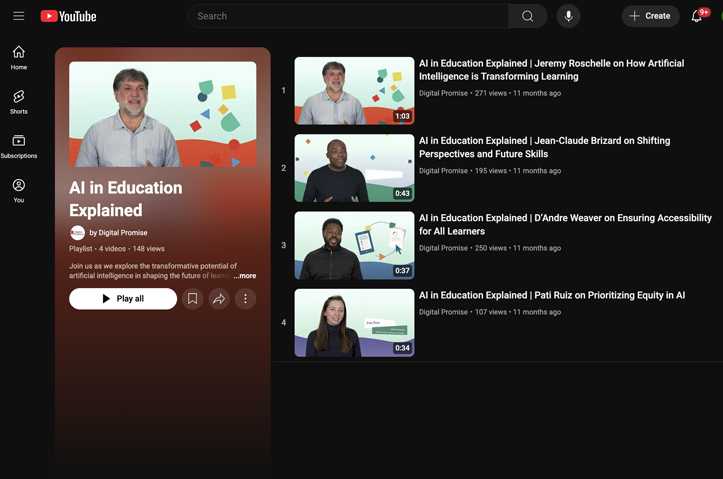The height and width of the screenshot is (479, 723).
Task: Open 'by Digital Promise' channel link
Action: pos(118,233)
